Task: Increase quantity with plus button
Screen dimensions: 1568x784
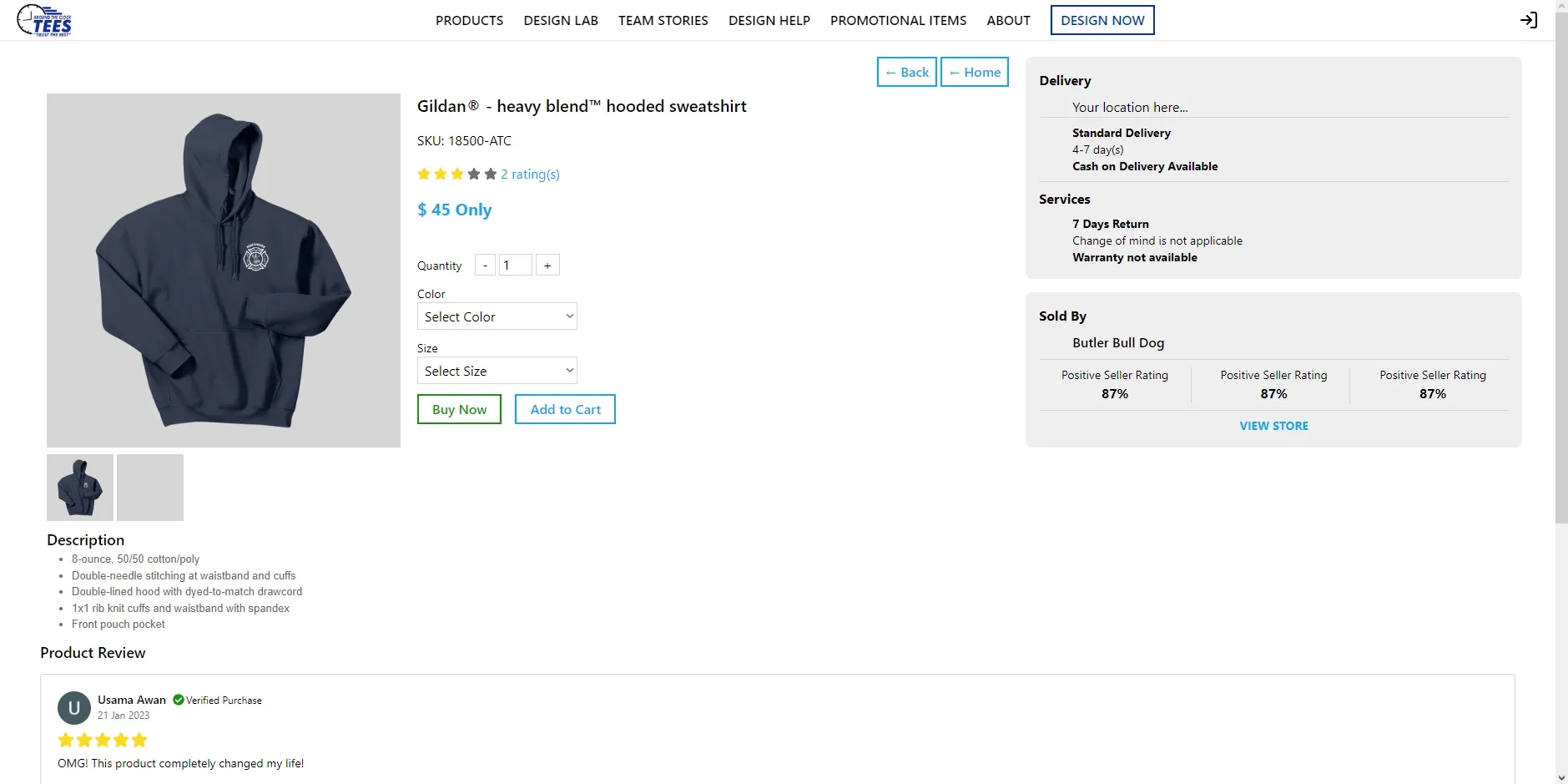Action: click(x=547, y=265)
